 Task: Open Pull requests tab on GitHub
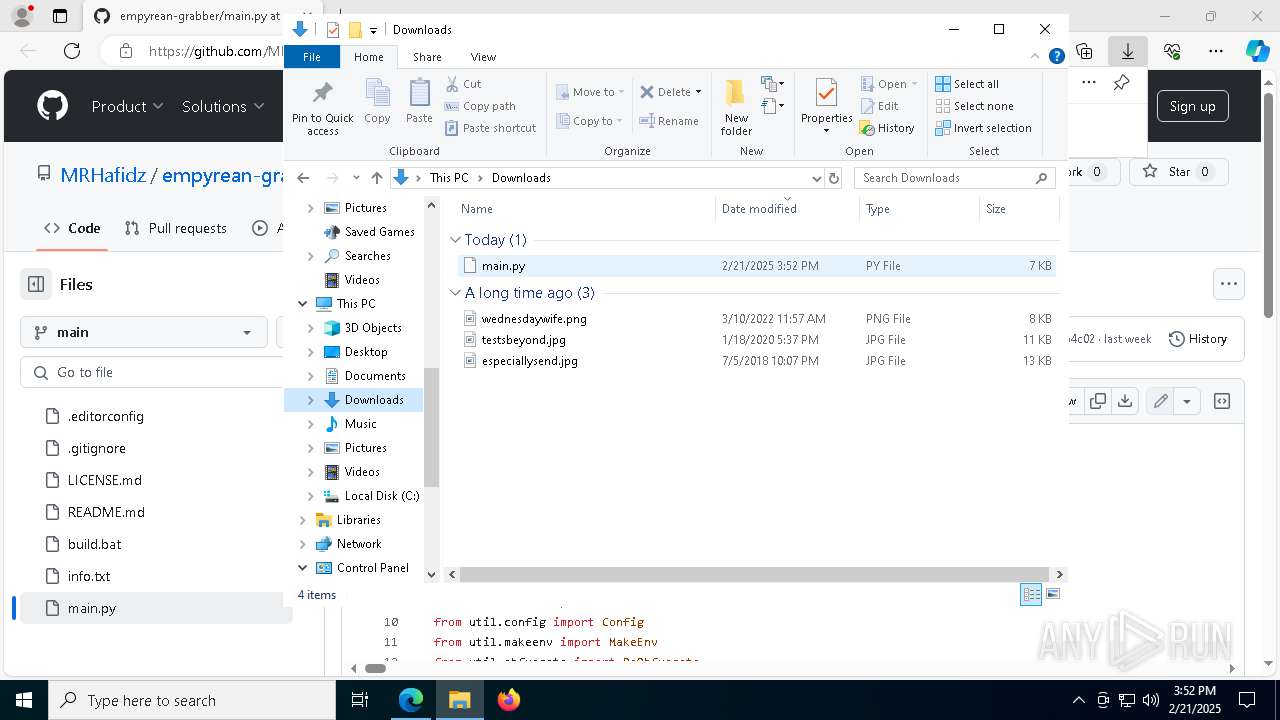point(176,228)
